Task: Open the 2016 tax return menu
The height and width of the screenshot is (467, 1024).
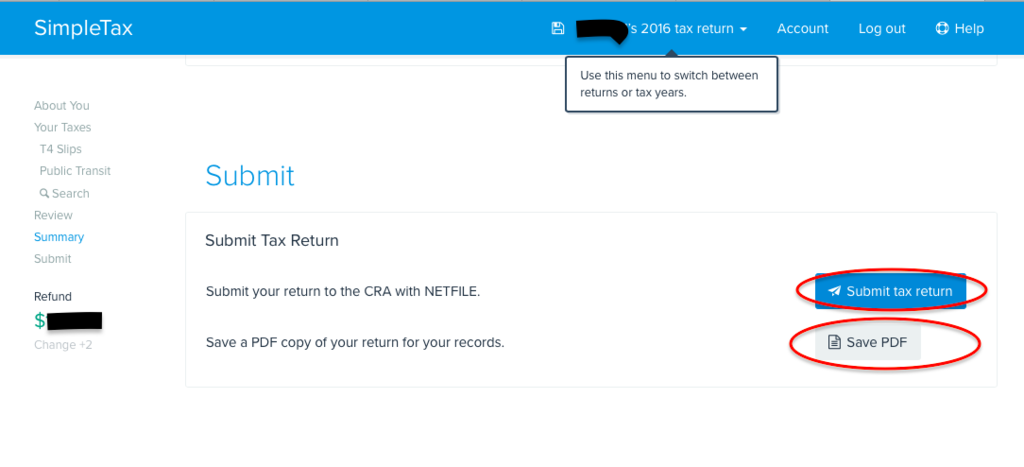Action: (x=661, y=29)
